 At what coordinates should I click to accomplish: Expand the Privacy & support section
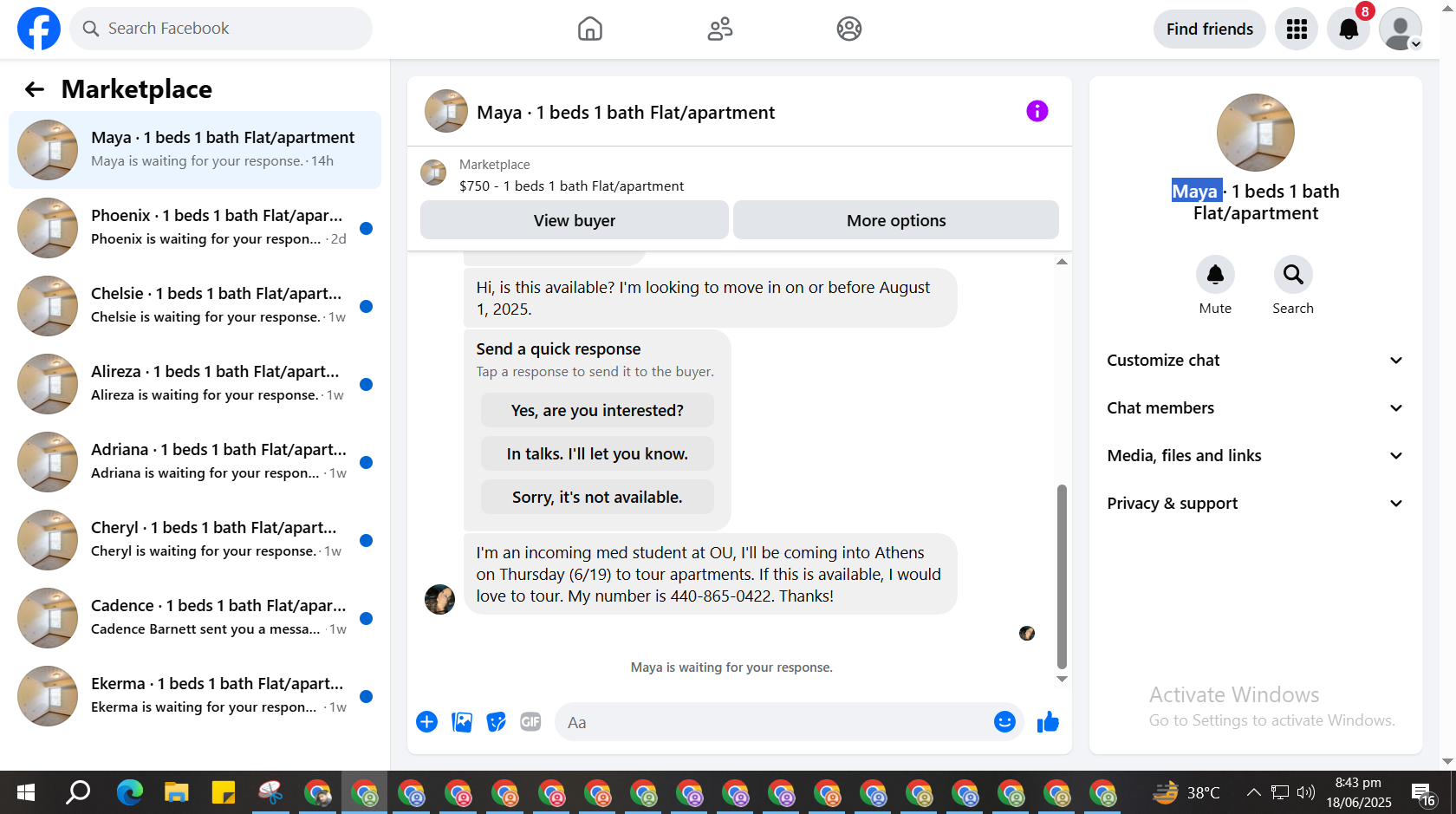1255,503
